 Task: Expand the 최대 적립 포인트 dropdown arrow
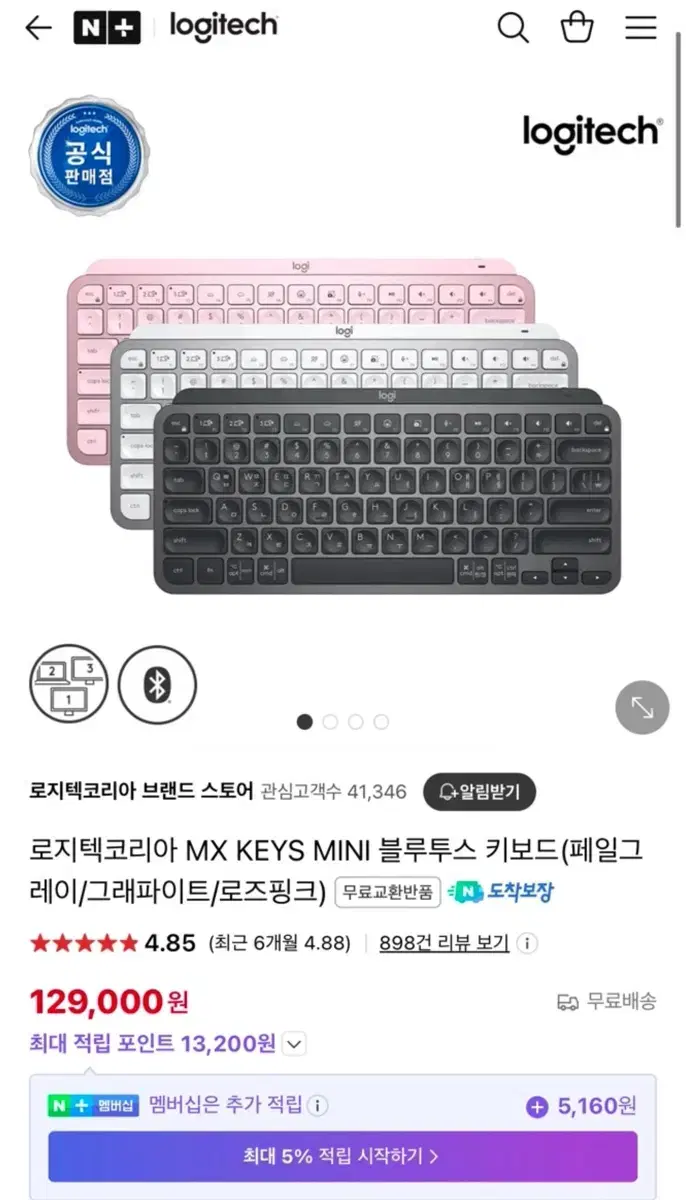click(294, 1045)
